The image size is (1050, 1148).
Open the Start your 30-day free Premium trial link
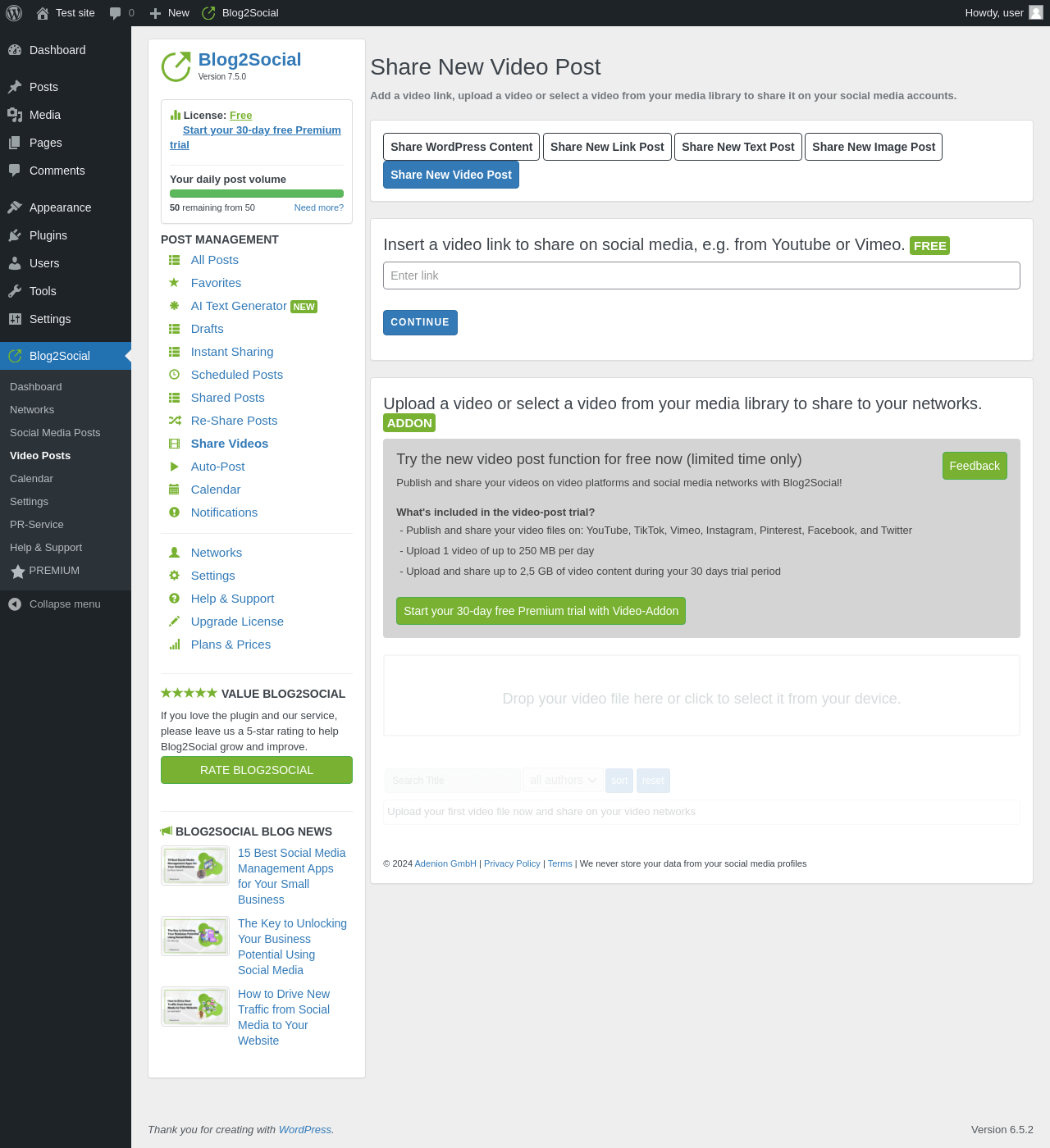255,138
